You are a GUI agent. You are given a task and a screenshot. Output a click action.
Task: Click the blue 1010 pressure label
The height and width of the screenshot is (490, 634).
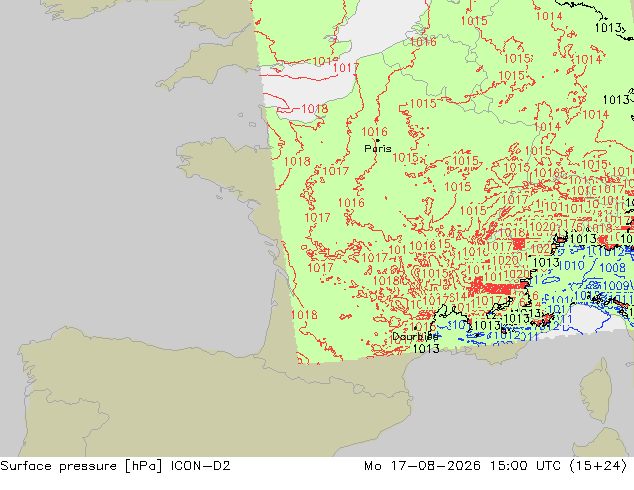point(571,266)
